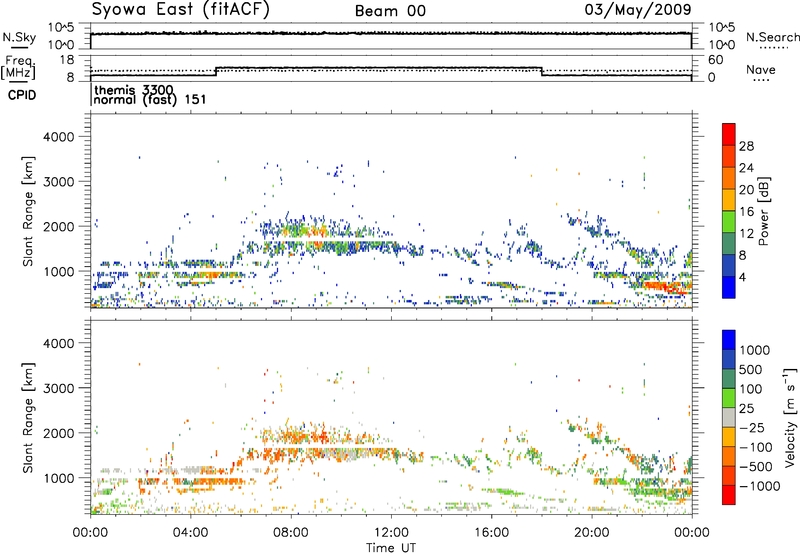The height and width of the screenshot is (554, 800).
Task: Click the 'Syowa East (fitACF)' title
Action: click(181, 10)
